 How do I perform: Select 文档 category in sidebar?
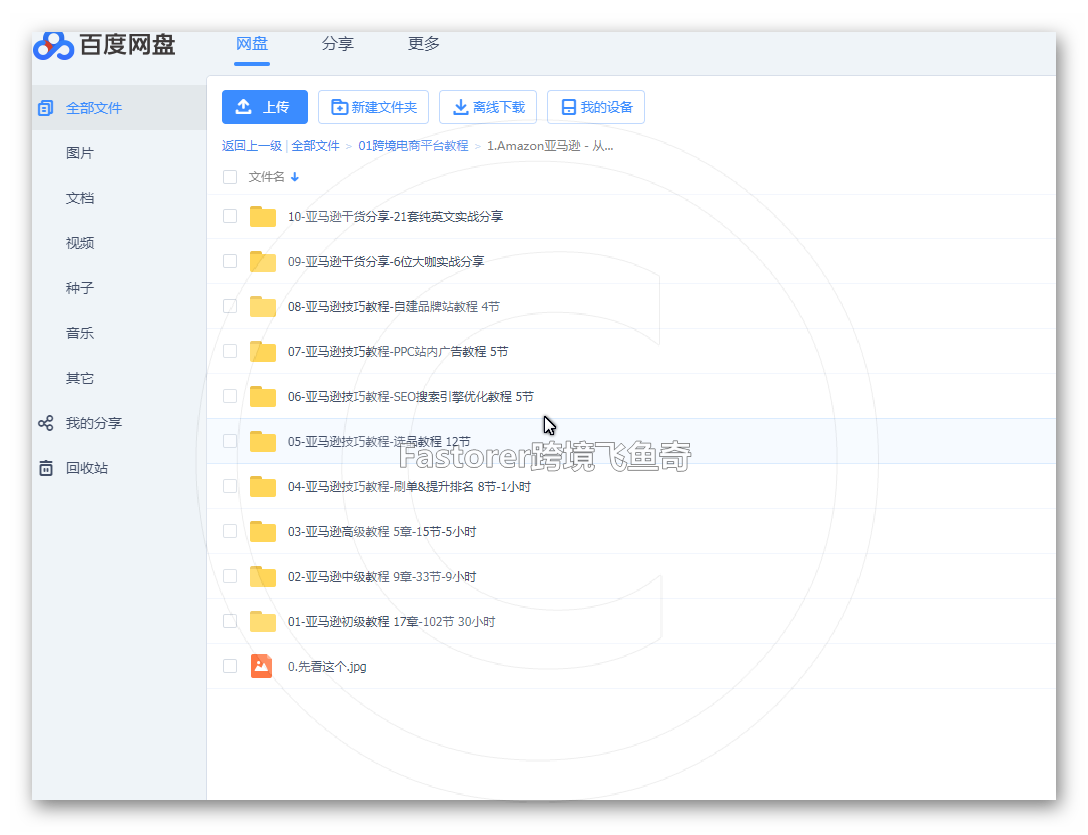(80, 198)
